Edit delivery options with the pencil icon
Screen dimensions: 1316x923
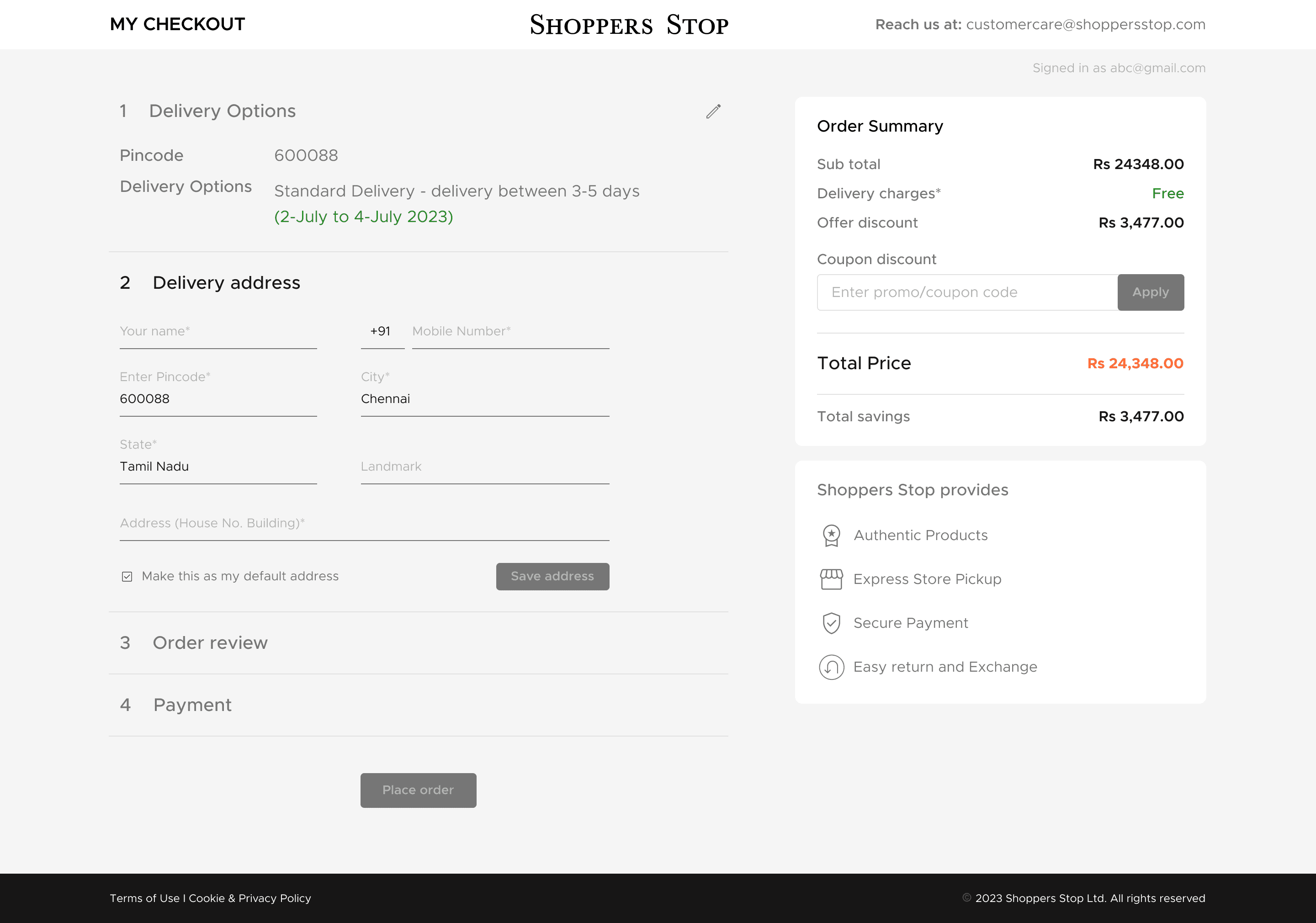pyautogui.click(x=713, y=111)
